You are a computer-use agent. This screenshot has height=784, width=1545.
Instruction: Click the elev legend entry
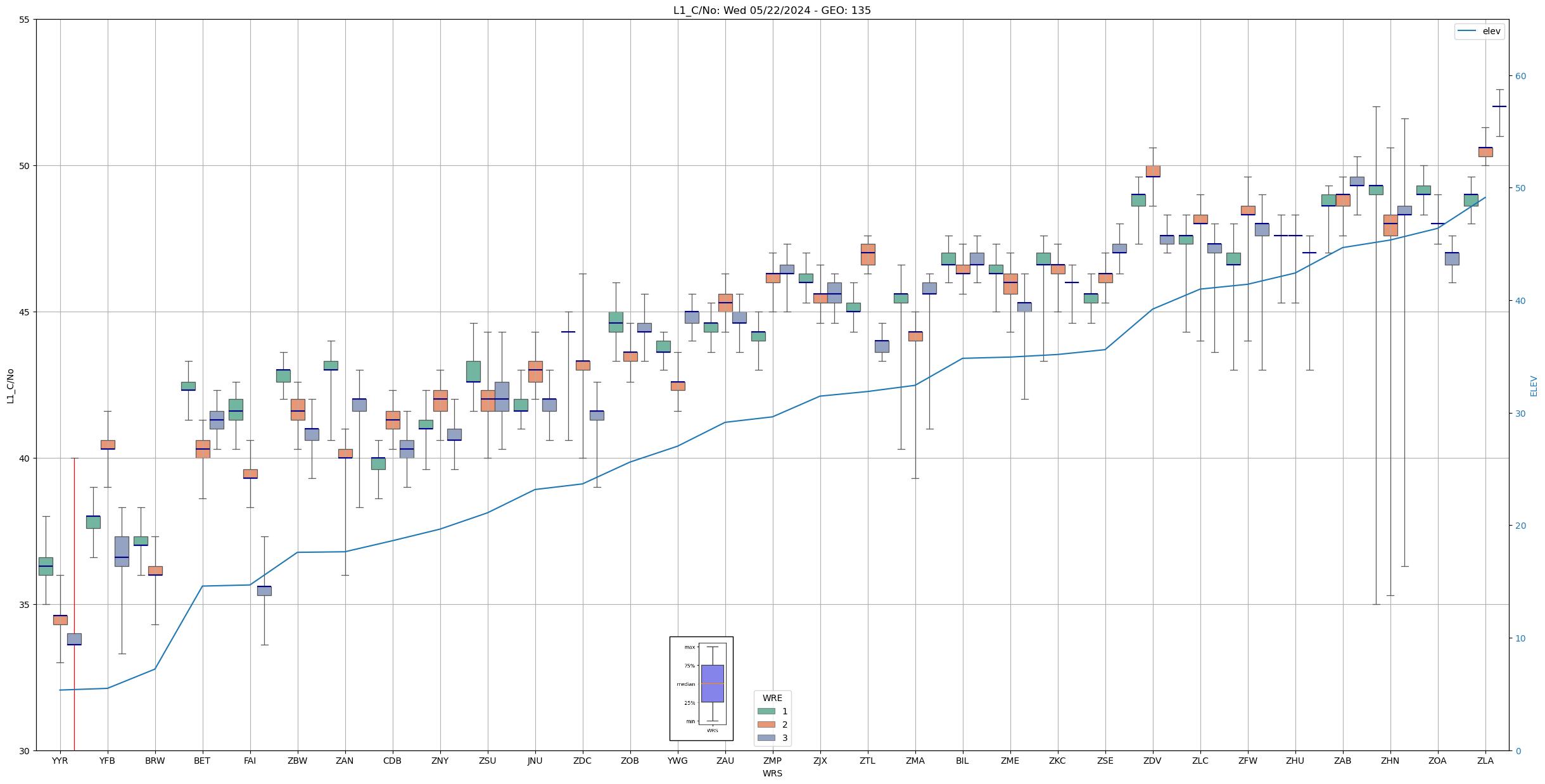point(1479,31)
